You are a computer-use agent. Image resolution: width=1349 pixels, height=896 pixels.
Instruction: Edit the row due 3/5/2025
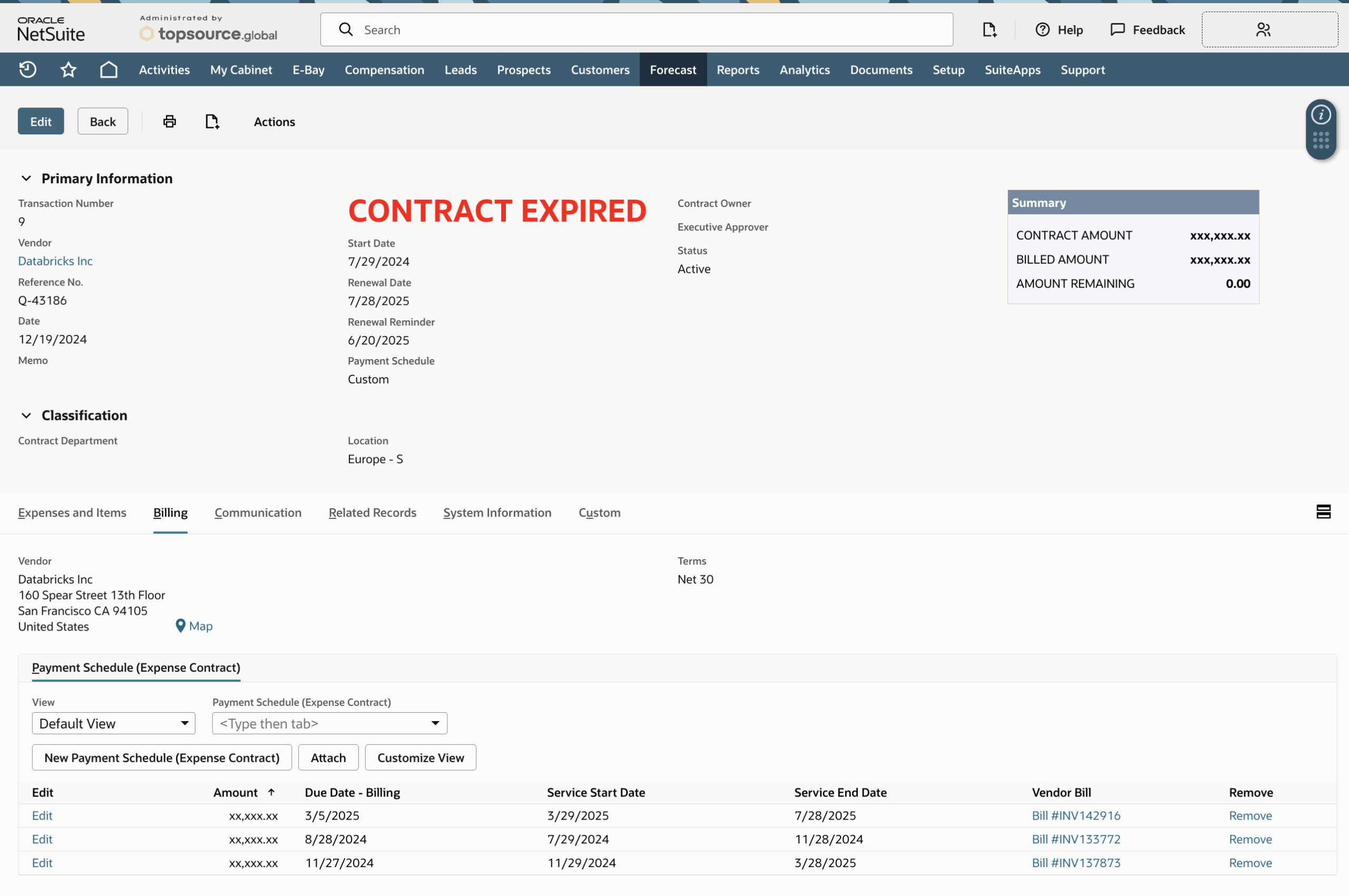pyautogui.click(x=42, y=816)
